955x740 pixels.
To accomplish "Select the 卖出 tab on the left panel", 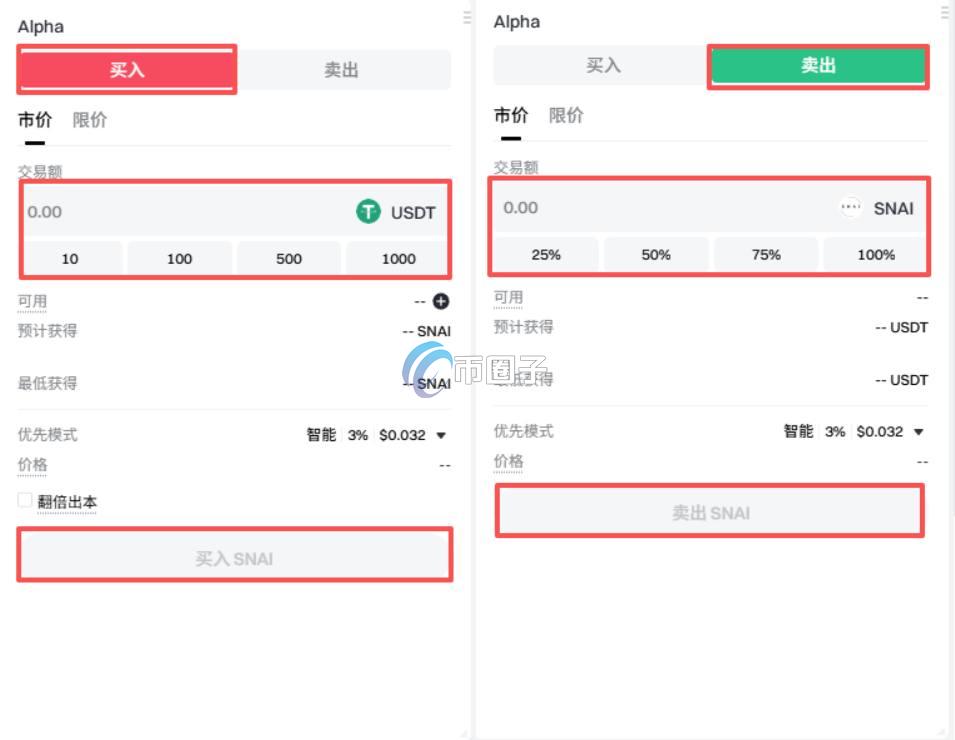I will click(x=343, y=67).
